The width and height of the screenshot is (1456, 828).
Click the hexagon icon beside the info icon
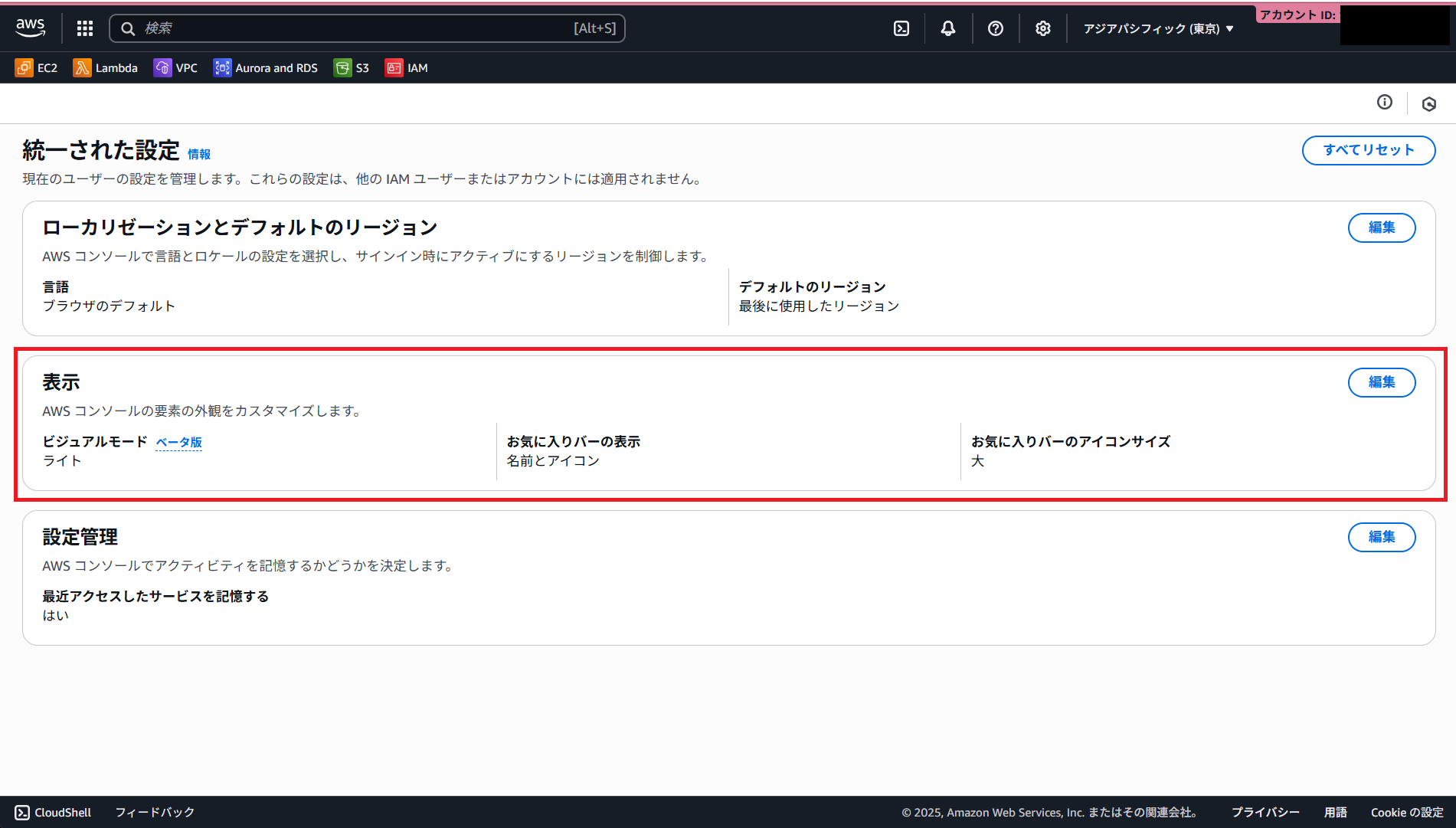[1429, 103]
